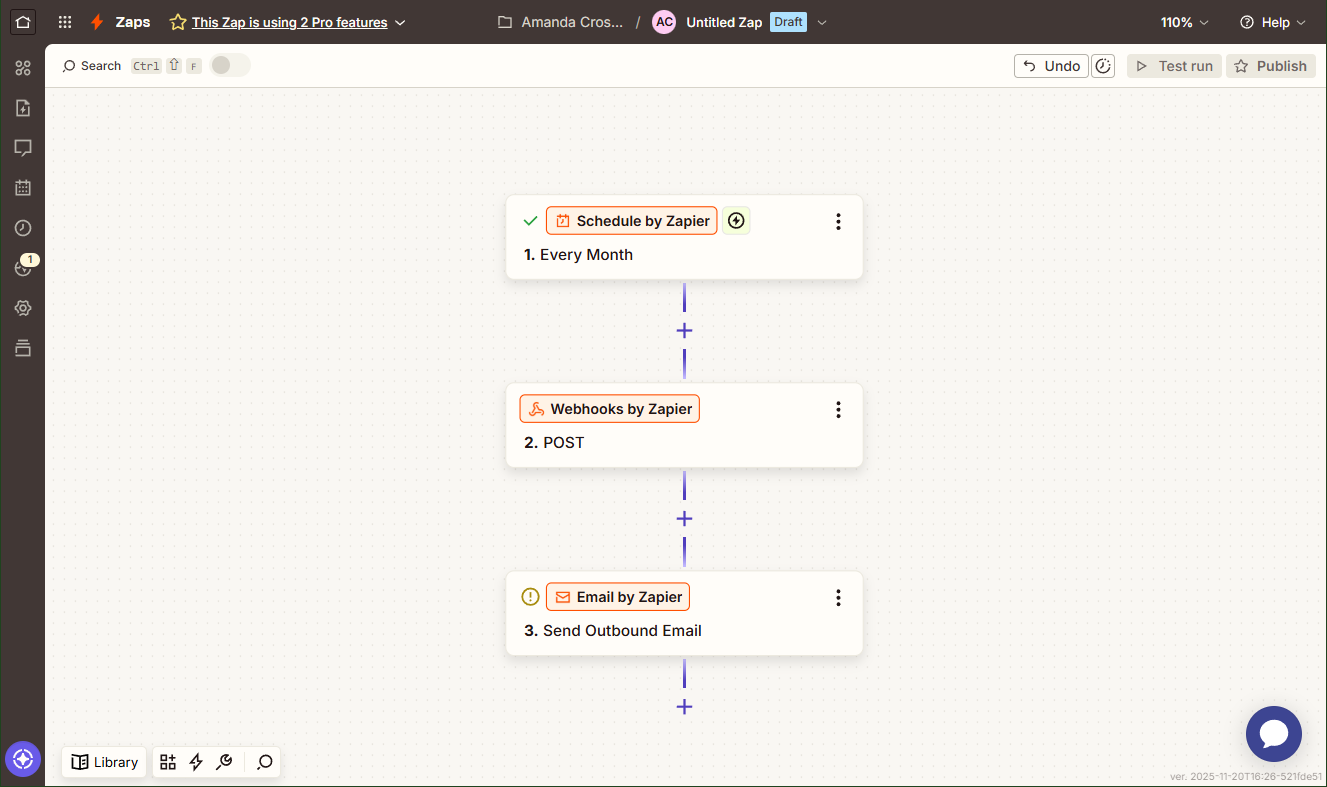Click the Schedule by Zapier app badge
Viewport: 1327px width, 787px height.
[632, 221]
